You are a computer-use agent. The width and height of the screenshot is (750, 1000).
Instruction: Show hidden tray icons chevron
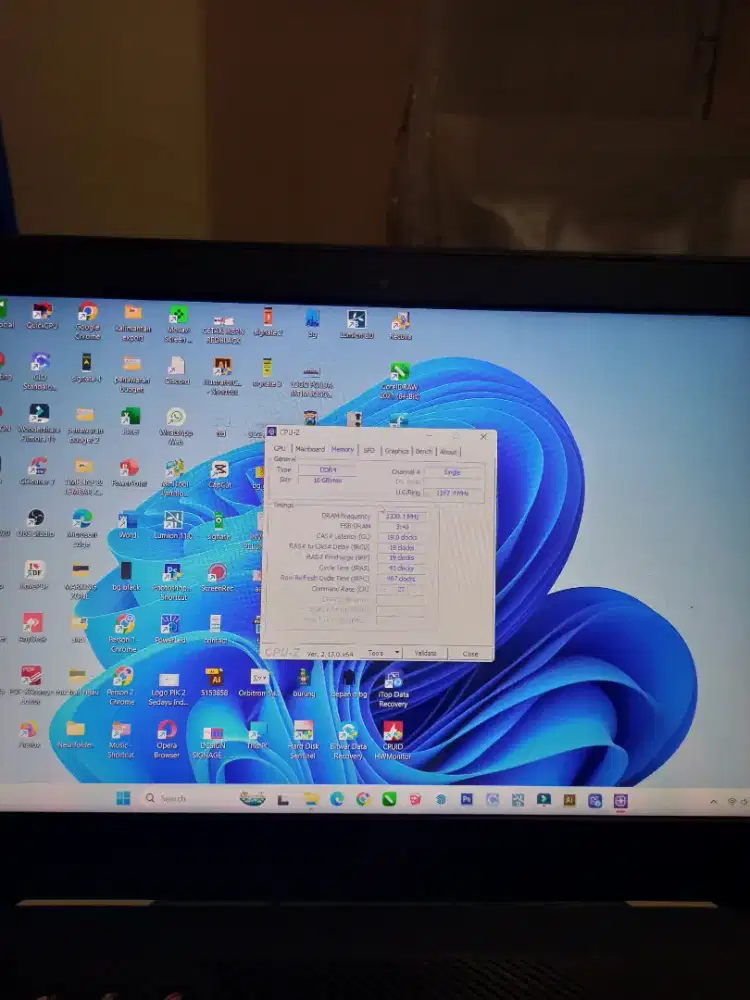(714, 802)
